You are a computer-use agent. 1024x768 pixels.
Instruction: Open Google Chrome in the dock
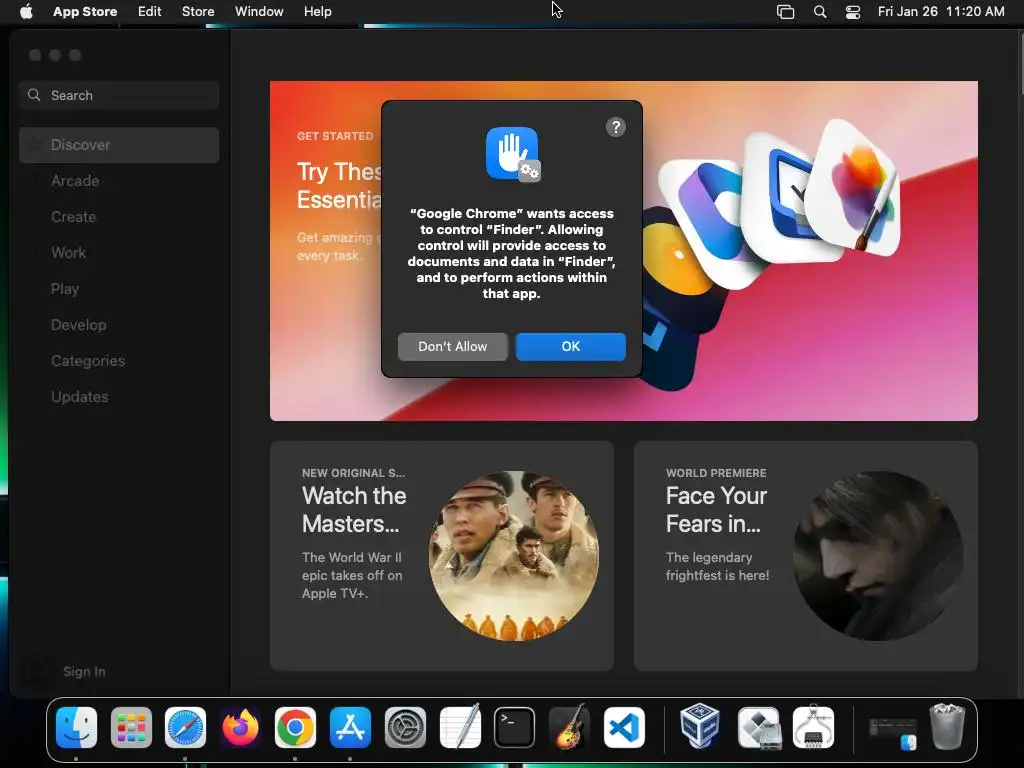295,728
